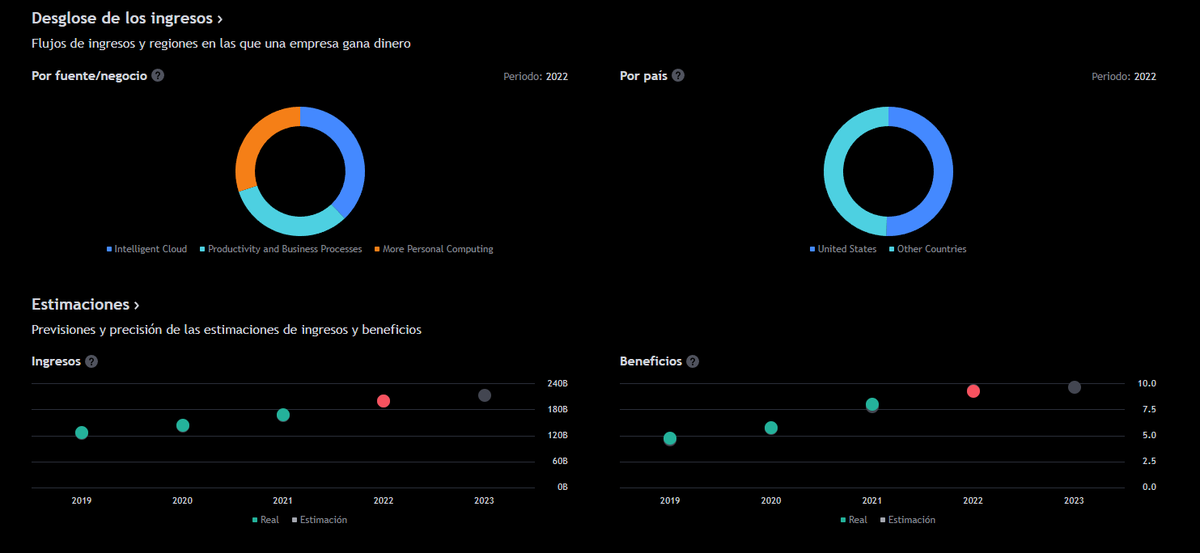Toggle Productivity and Business Processes legend item
Screen dimensions: 1200x553
tap(281, 249)
